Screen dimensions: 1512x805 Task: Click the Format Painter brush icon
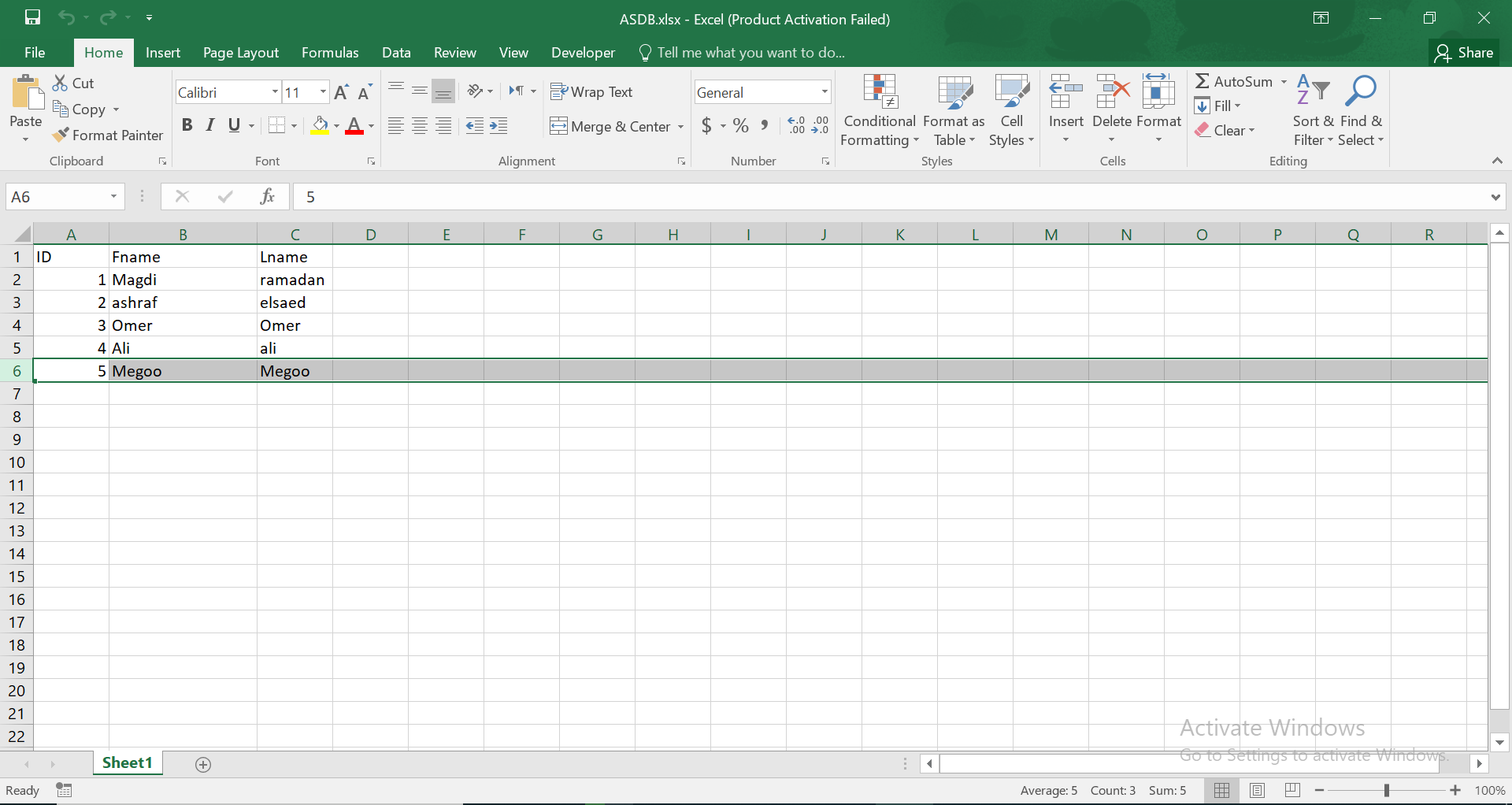pos(61,135)
